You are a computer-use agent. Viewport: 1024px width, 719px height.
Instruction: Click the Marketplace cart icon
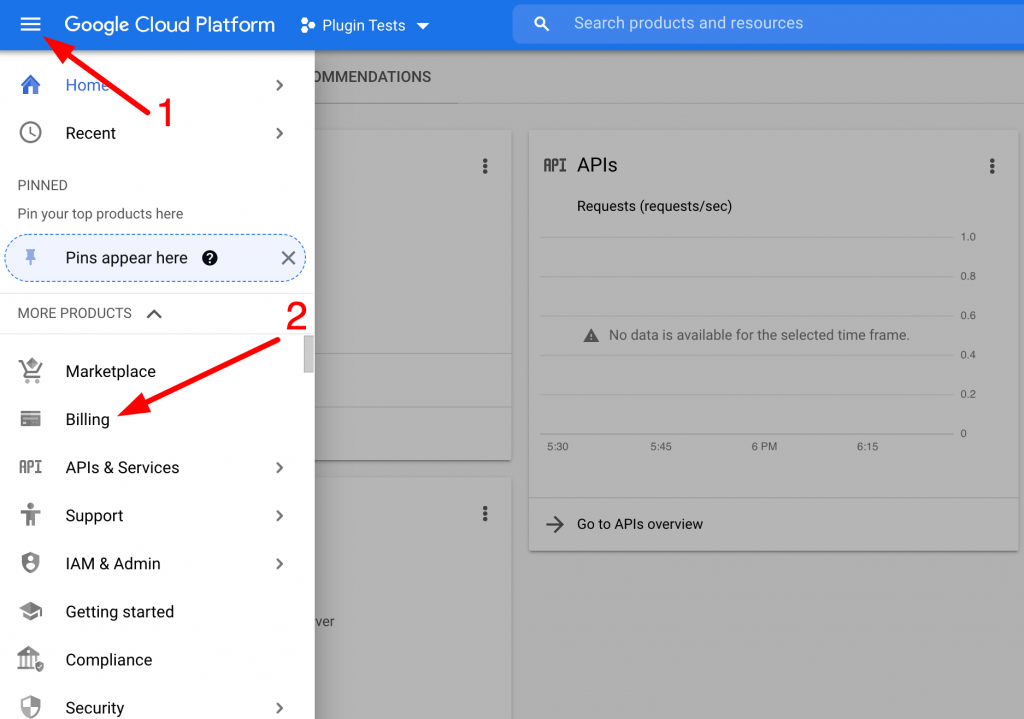31,370
